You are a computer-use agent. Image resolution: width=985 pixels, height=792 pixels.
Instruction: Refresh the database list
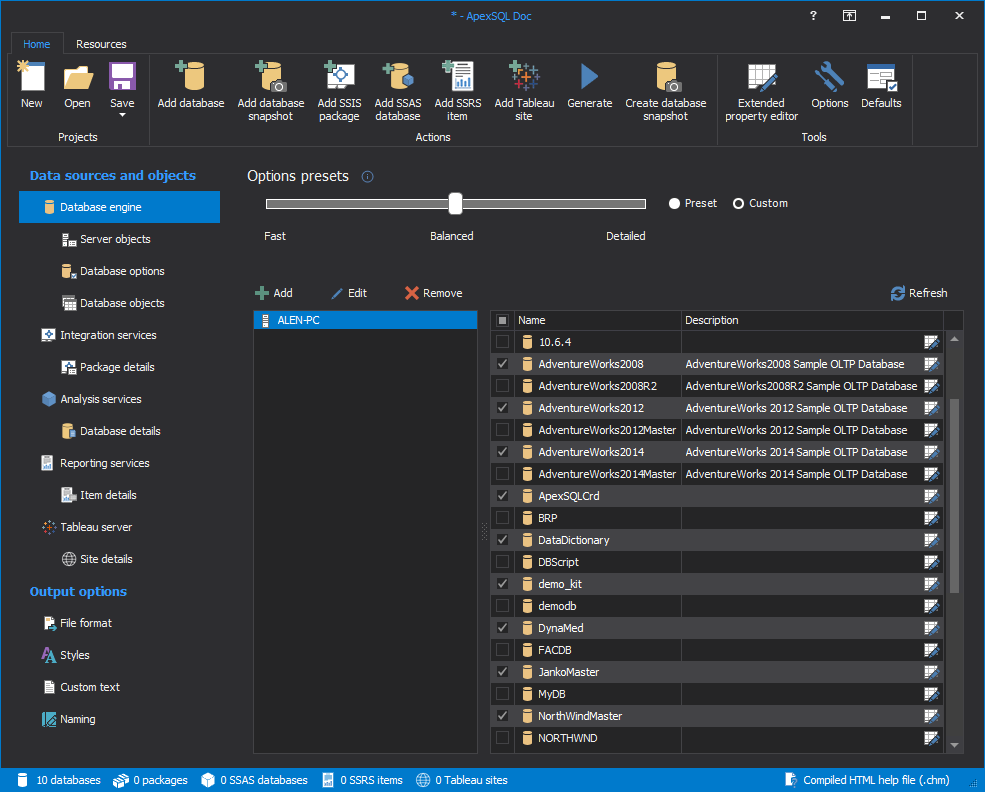pyautogui.click(x=918, y=293)
